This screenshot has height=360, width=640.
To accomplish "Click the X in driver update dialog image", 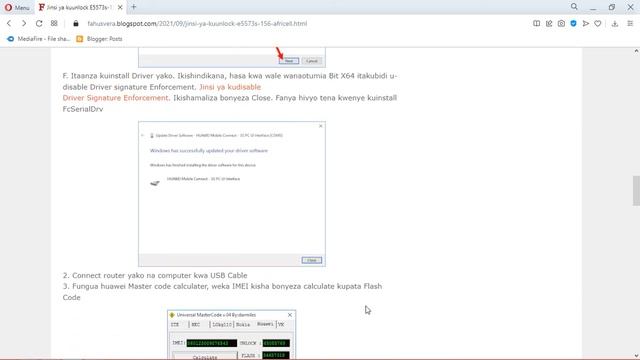I will (320, 126).
